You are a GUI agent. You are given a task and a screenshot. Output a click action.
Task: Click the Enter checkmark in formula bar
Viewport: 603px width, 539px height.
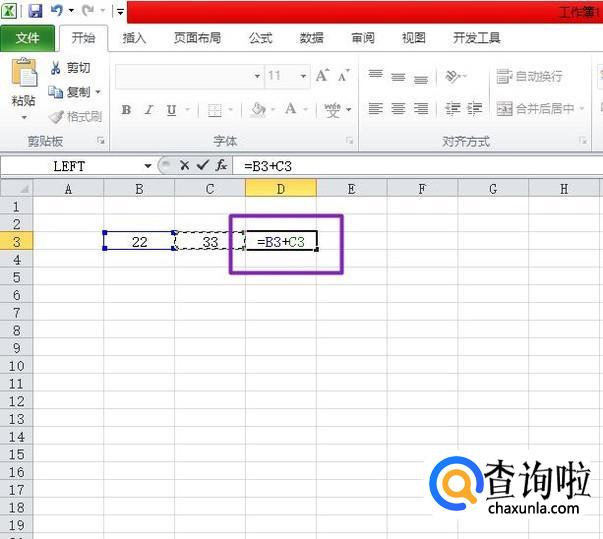(x=203, y=166)
